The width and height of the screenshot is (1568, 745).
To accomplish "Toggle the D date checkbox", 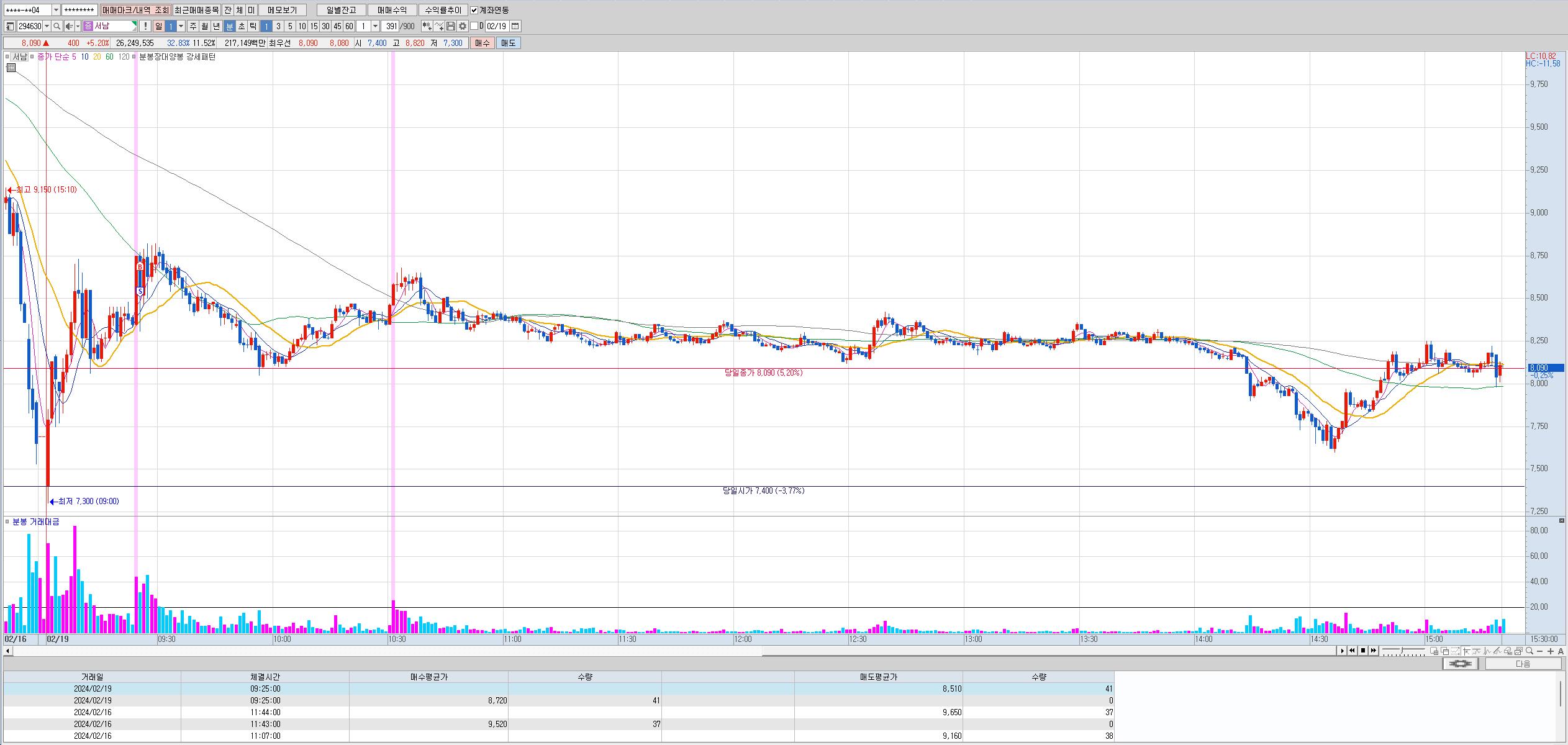I will (x=474, y=26).
